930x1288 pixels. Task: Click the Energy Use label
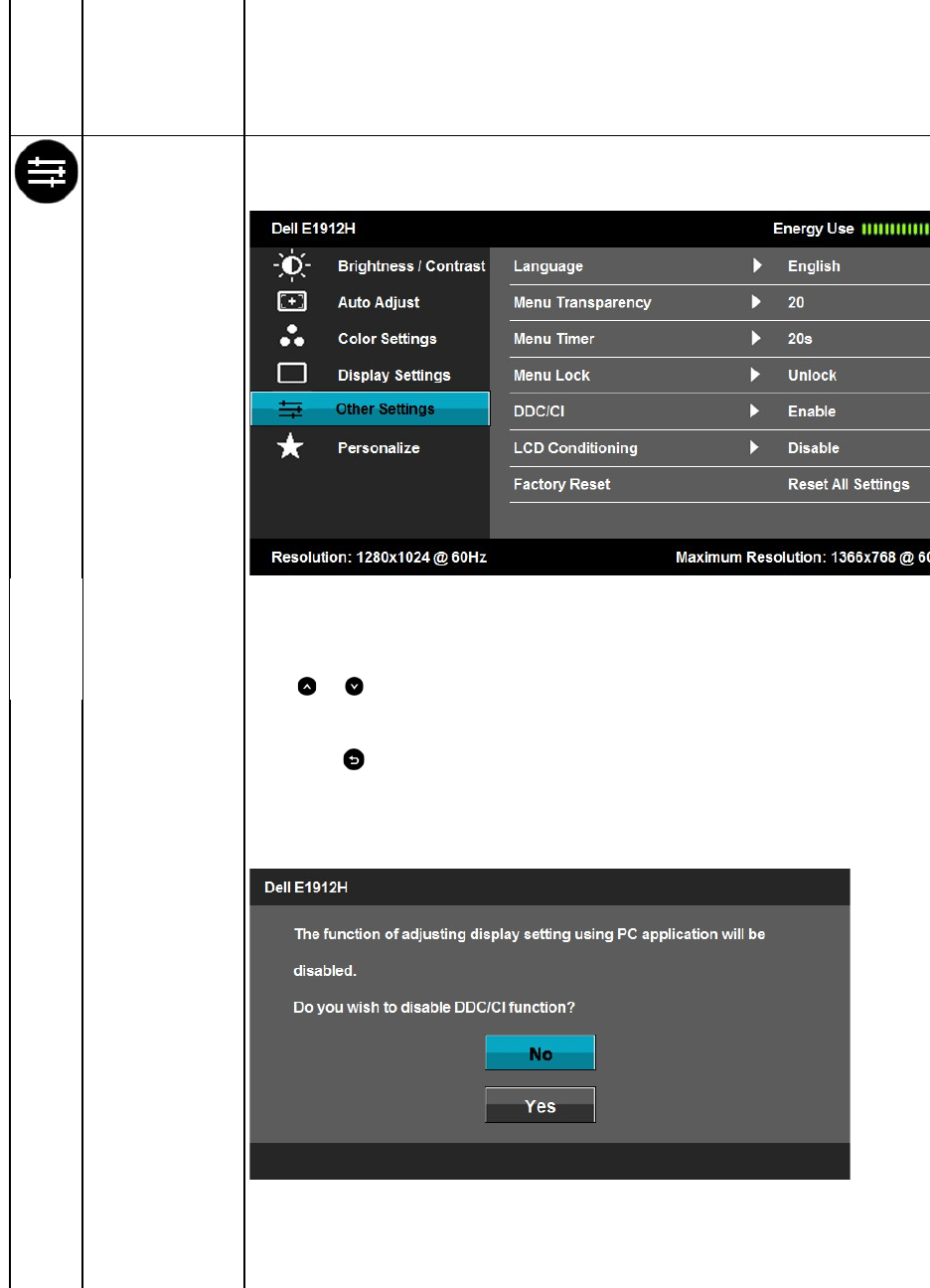(814, 229)
